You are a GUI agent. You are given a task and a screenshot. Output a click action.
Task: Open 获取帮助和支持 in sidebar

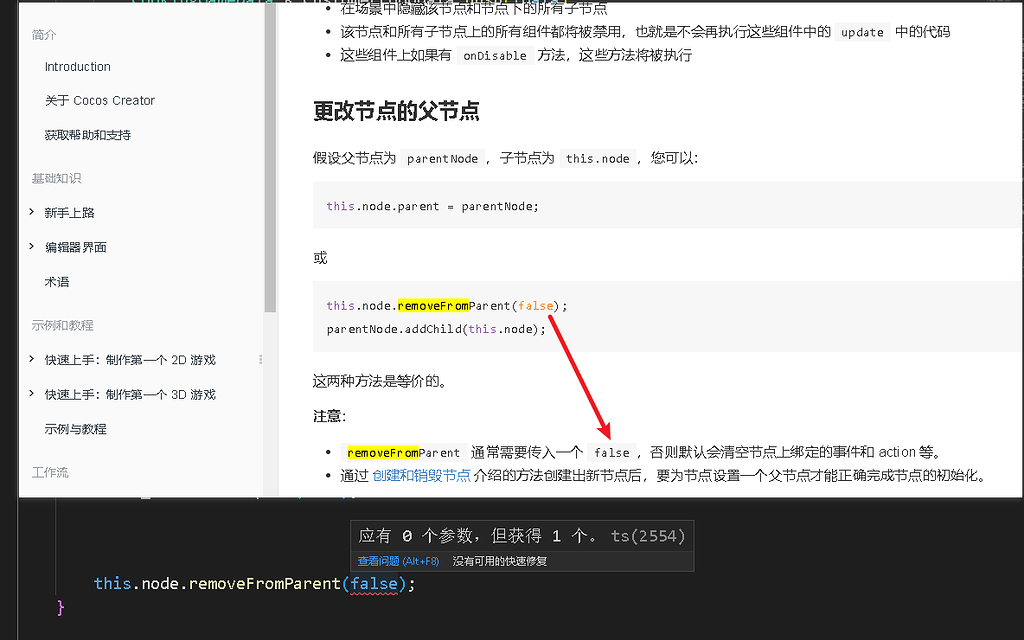pos(88,135)
